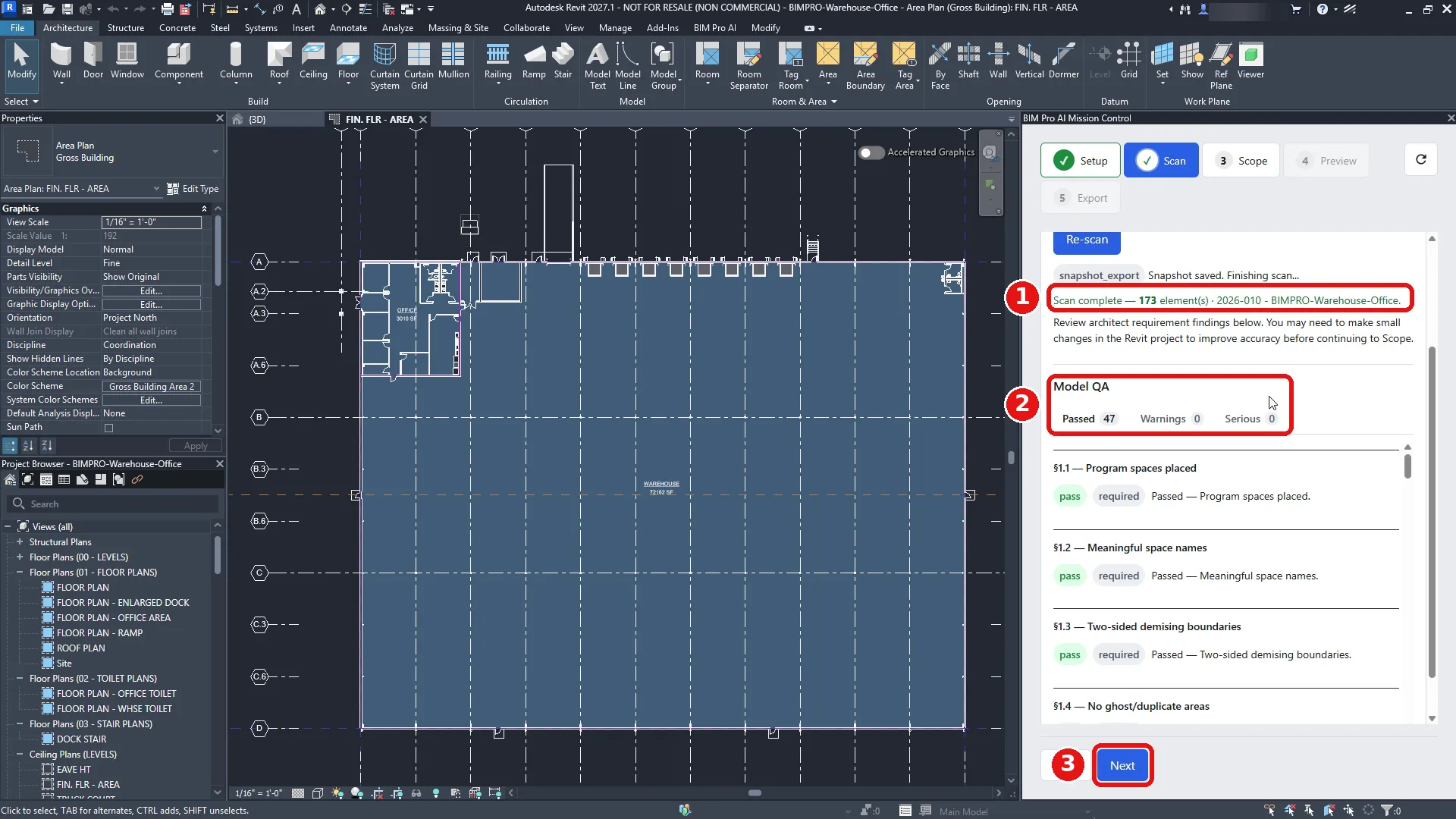This screenshot has width=1456, height=819.
Task: Select the Room Separator tool
Action: click(x=749, y=66)
